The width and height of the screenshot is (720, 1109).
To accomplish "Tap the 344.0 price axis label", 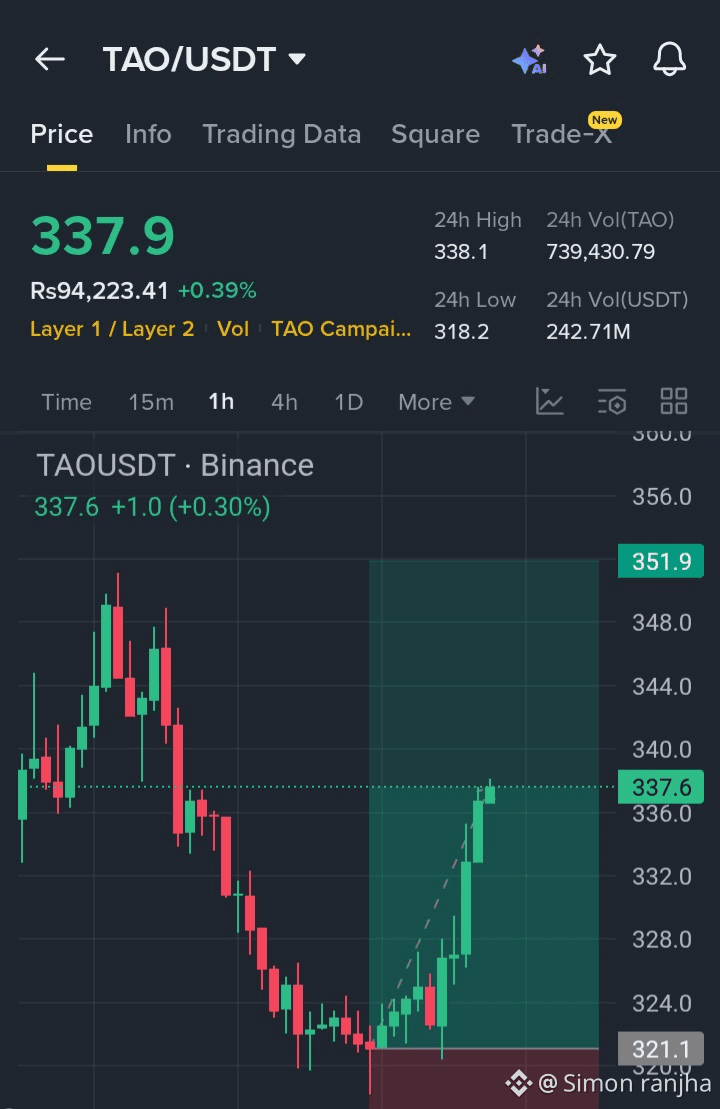I will (661, 687).
